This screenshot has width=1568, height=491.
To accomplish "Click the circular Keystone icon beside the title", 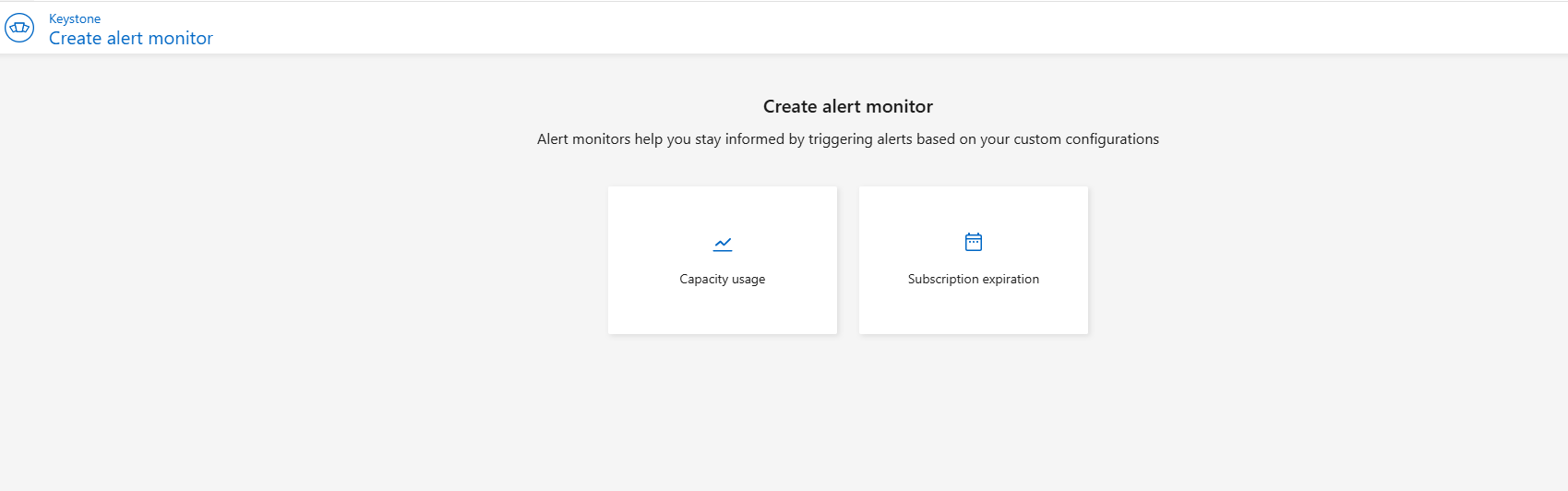I will [x=19, y=28].
